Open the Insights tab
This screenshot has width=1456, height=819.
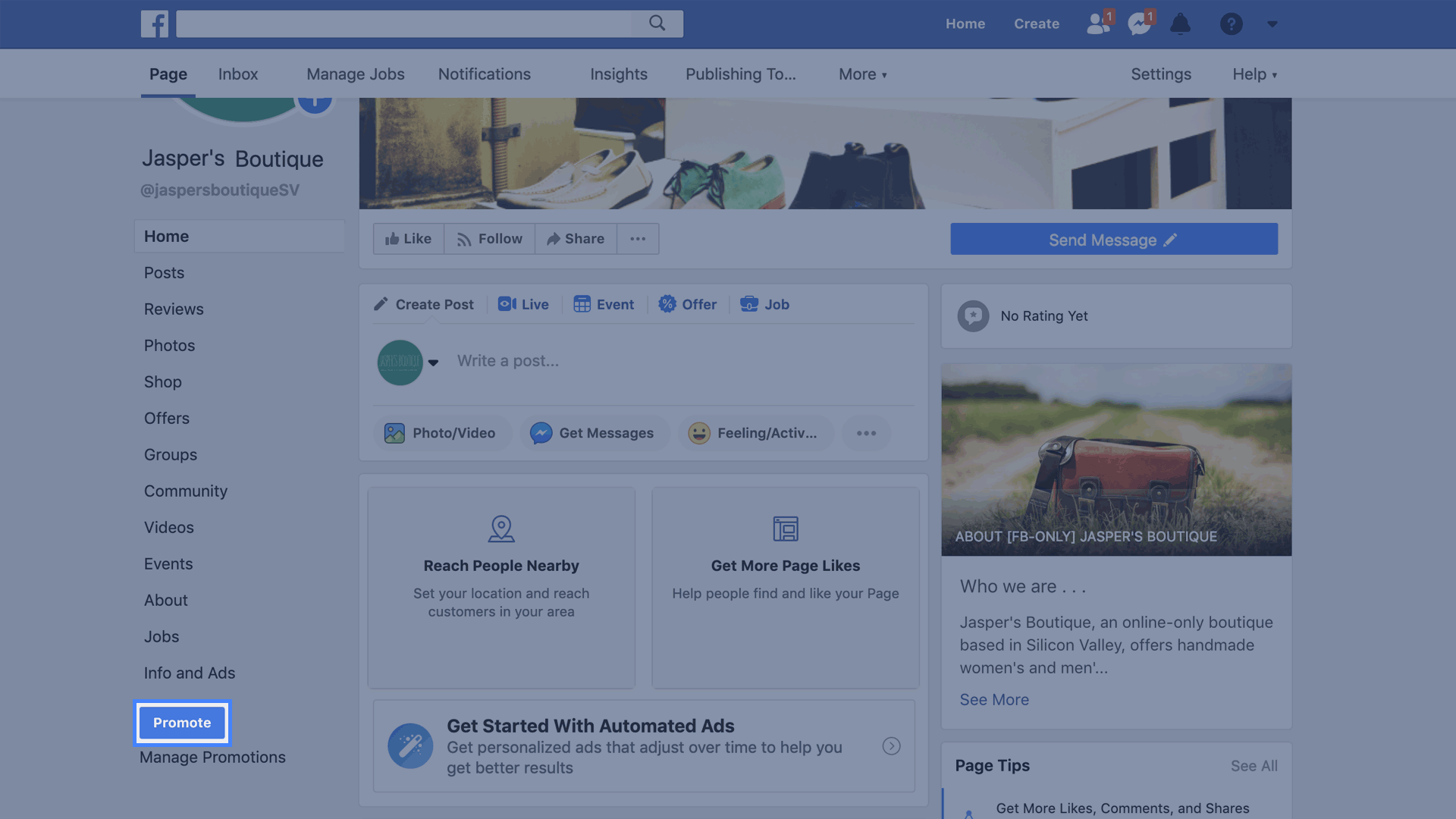tap(619, 74)
